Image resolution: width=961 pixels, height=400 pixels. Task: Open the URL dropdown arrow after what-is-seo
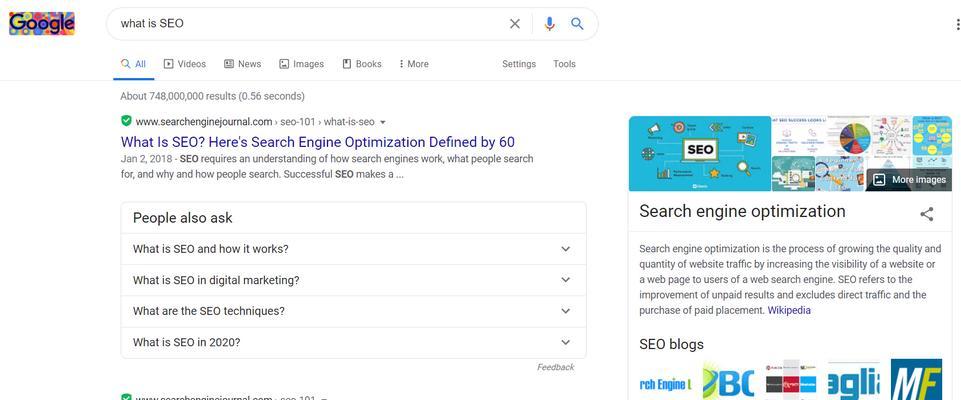tap(383, 122)
